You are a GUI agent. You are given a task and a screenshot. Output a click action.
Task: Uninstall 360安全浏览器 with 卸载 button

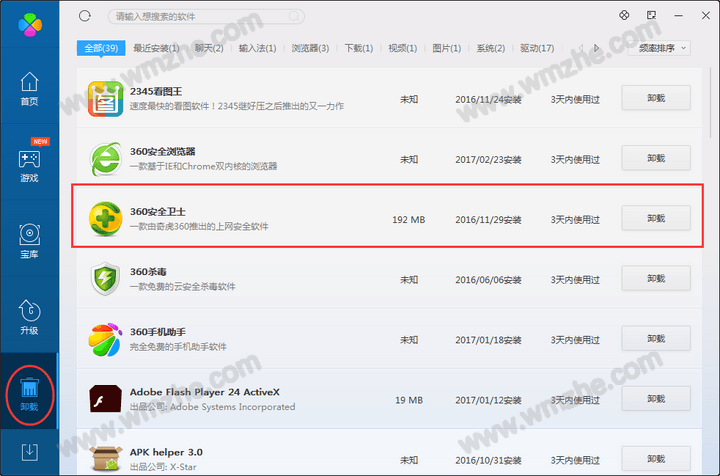coord(656,158)
